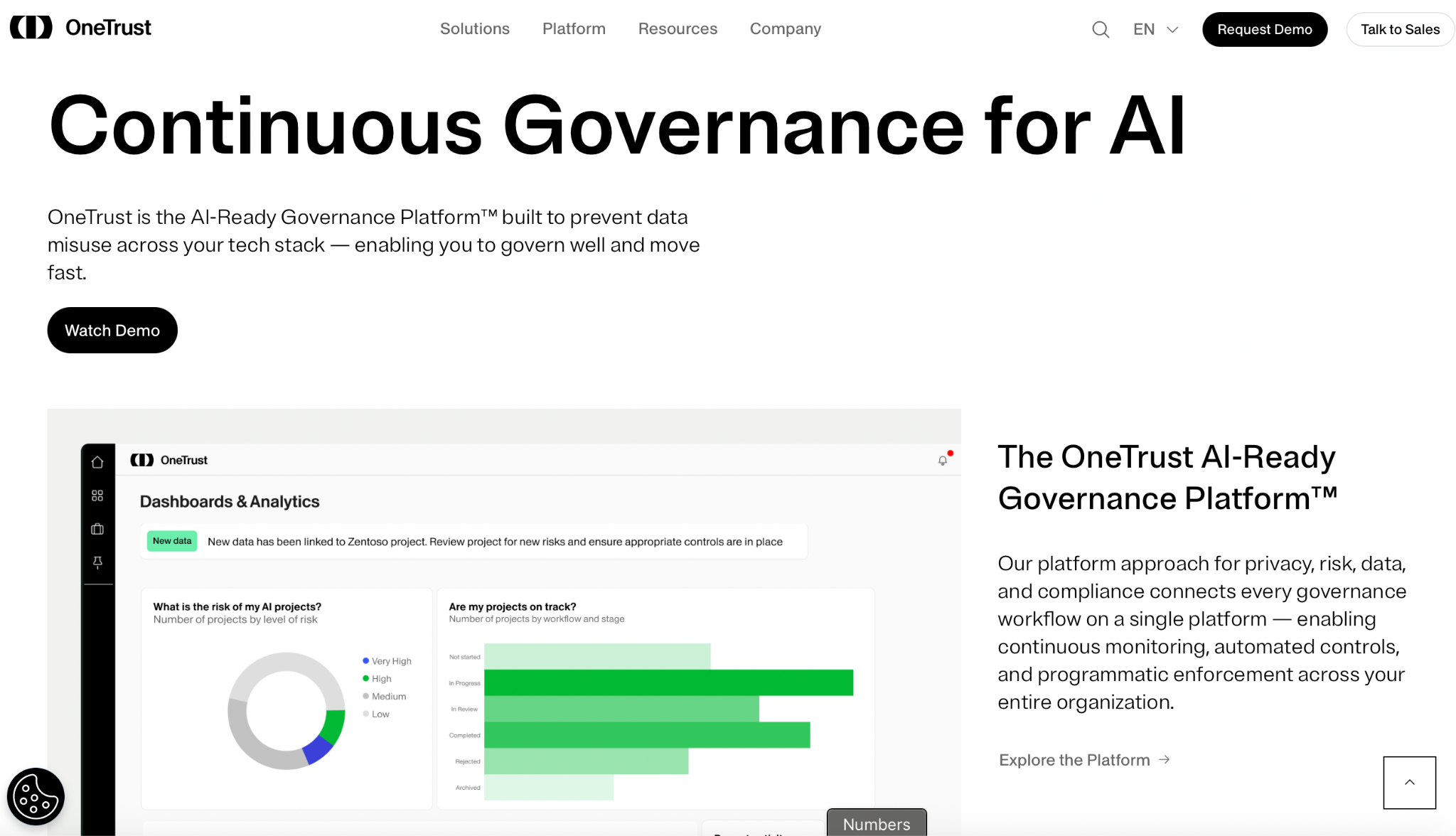Screen dimensions: 1456x836
Task: Click the Talk to Sales button
Action: [x=1400, y=29]
